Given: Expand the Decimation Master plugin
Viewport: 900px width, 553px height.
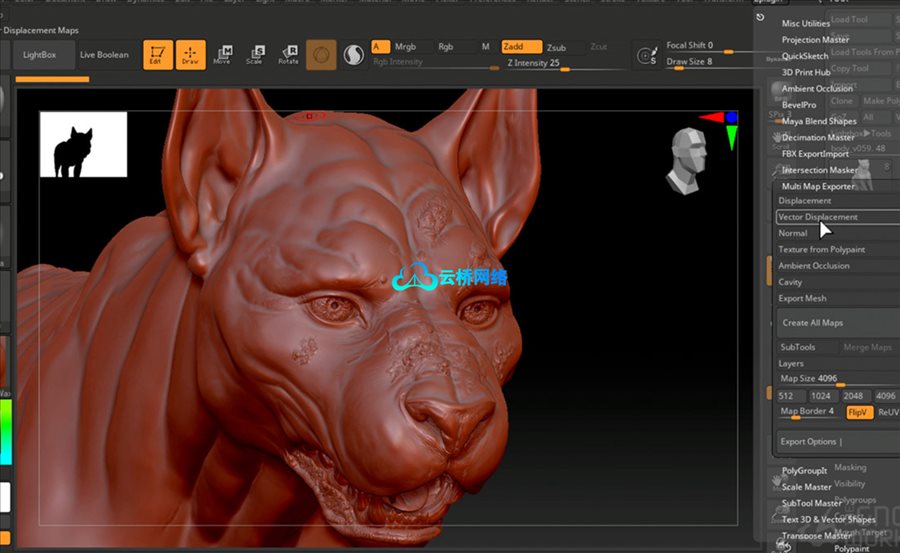Looking at the screenshot, I should click(x=818, y=137).
